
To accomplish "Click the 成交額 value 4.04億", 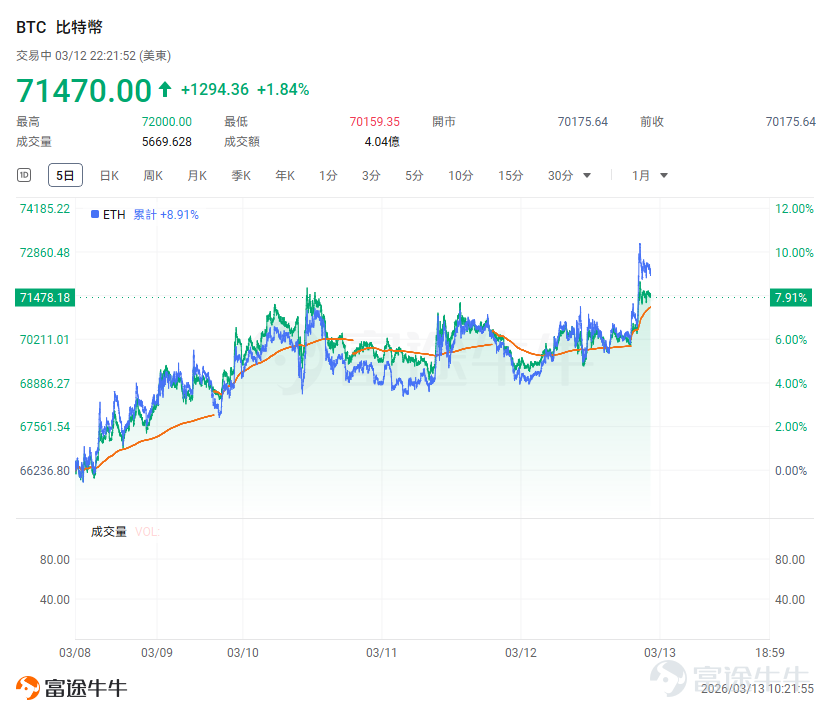I will pyautogui.click(x=382, y=142).
